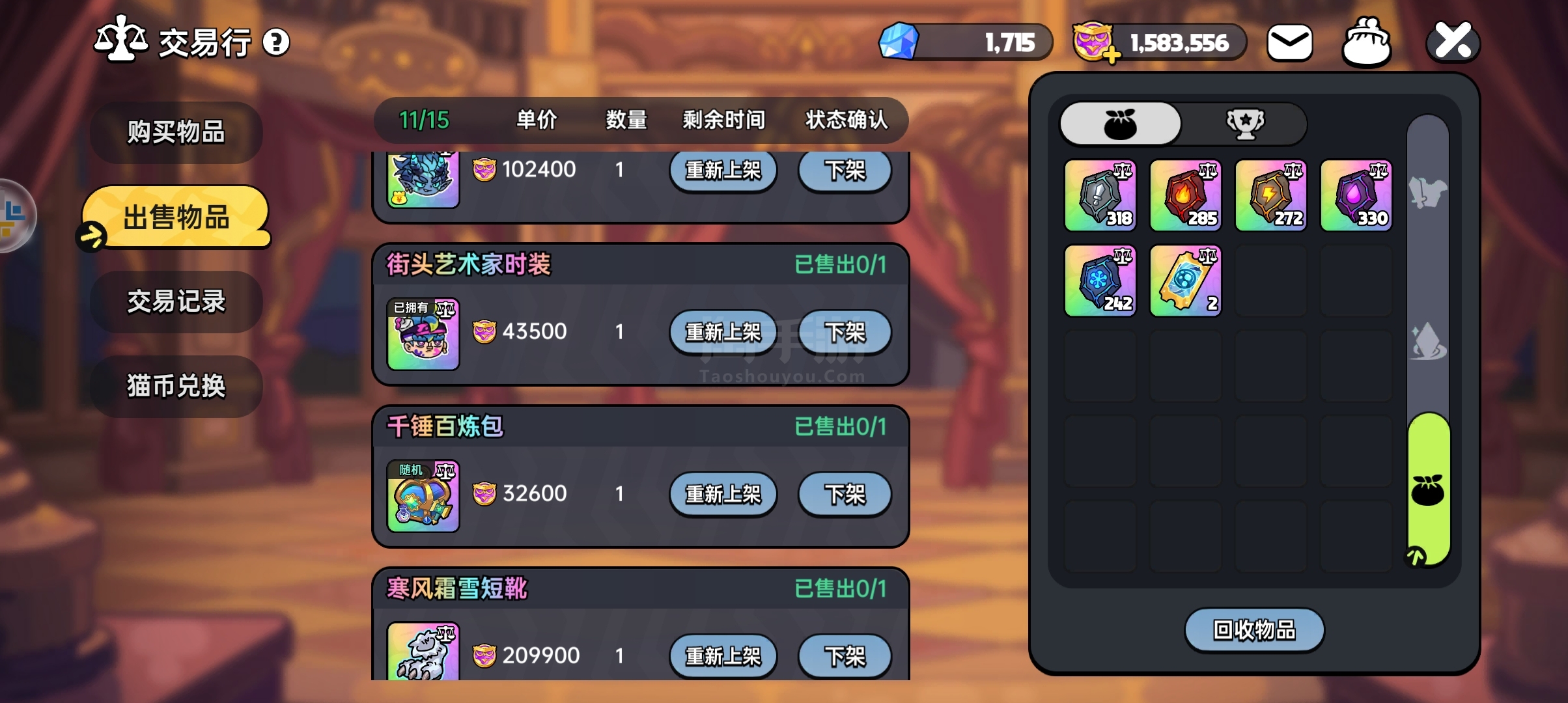
Task: Switch to the tomato bag inventory tab
Action: (1120, 124)
